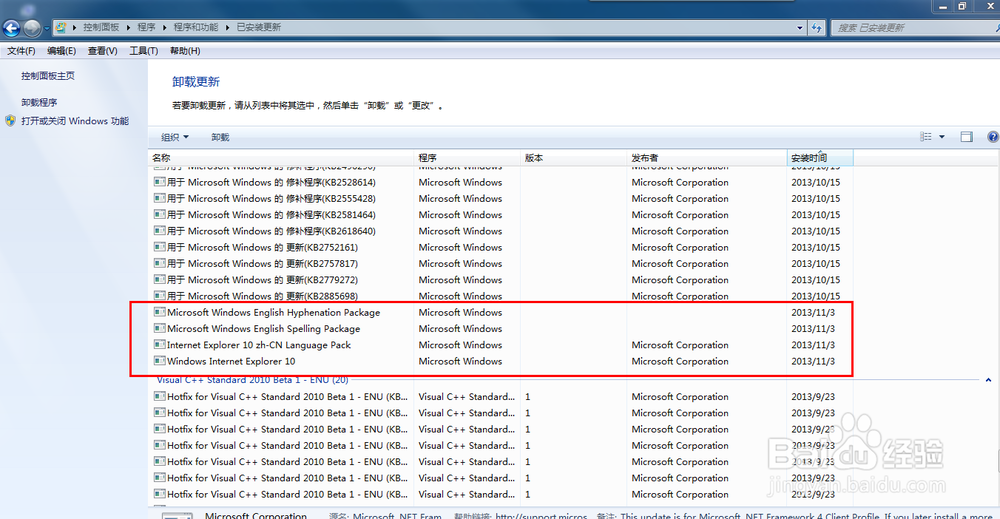Select Microsoft Windows English Hyphenation Package name
Image resolution: width=1000 pixels, height=519 pixels.
[274, 312]
